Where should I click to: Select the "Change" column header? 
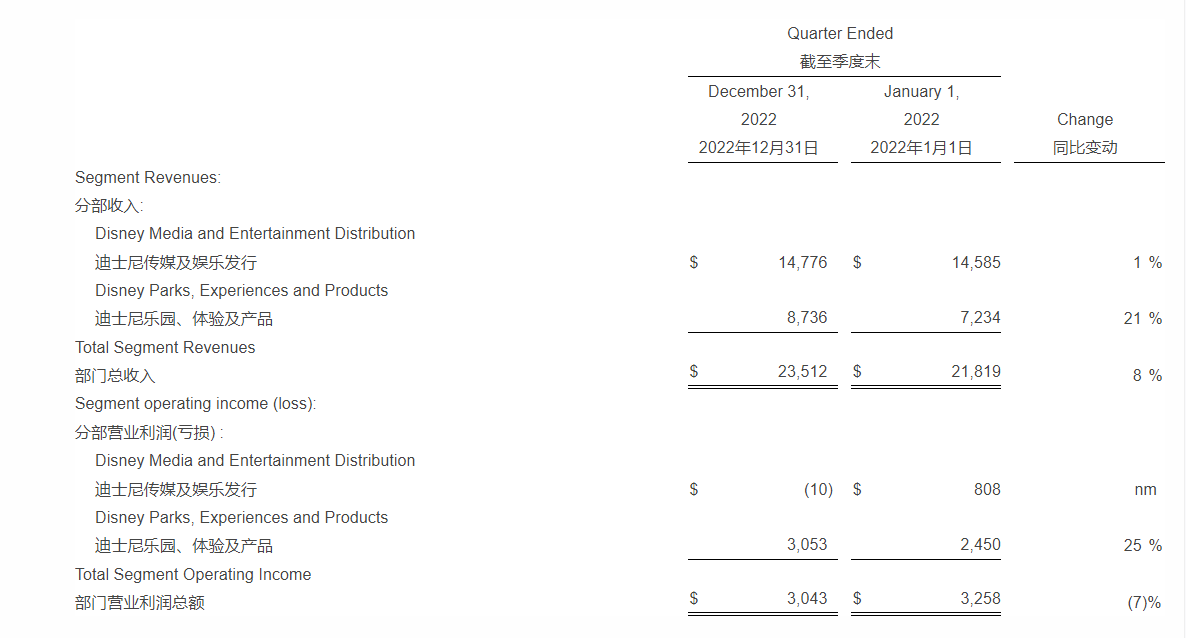1085,120
